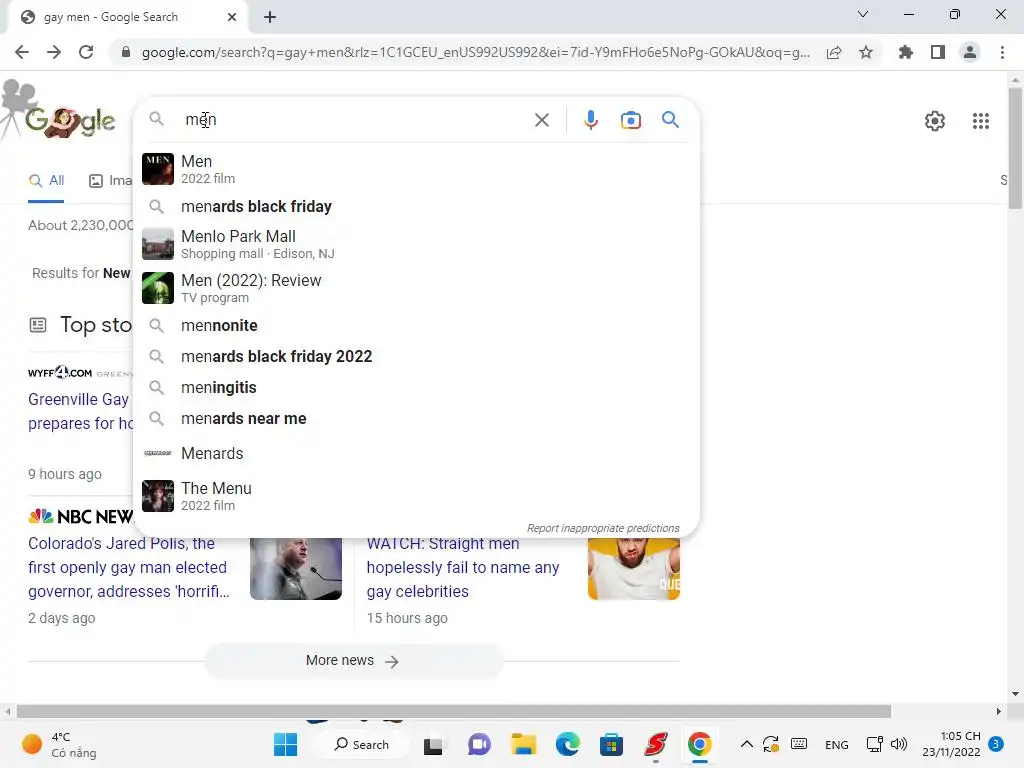Open the red S app on taskbar

pyautogui.click(x=656, y=744)
